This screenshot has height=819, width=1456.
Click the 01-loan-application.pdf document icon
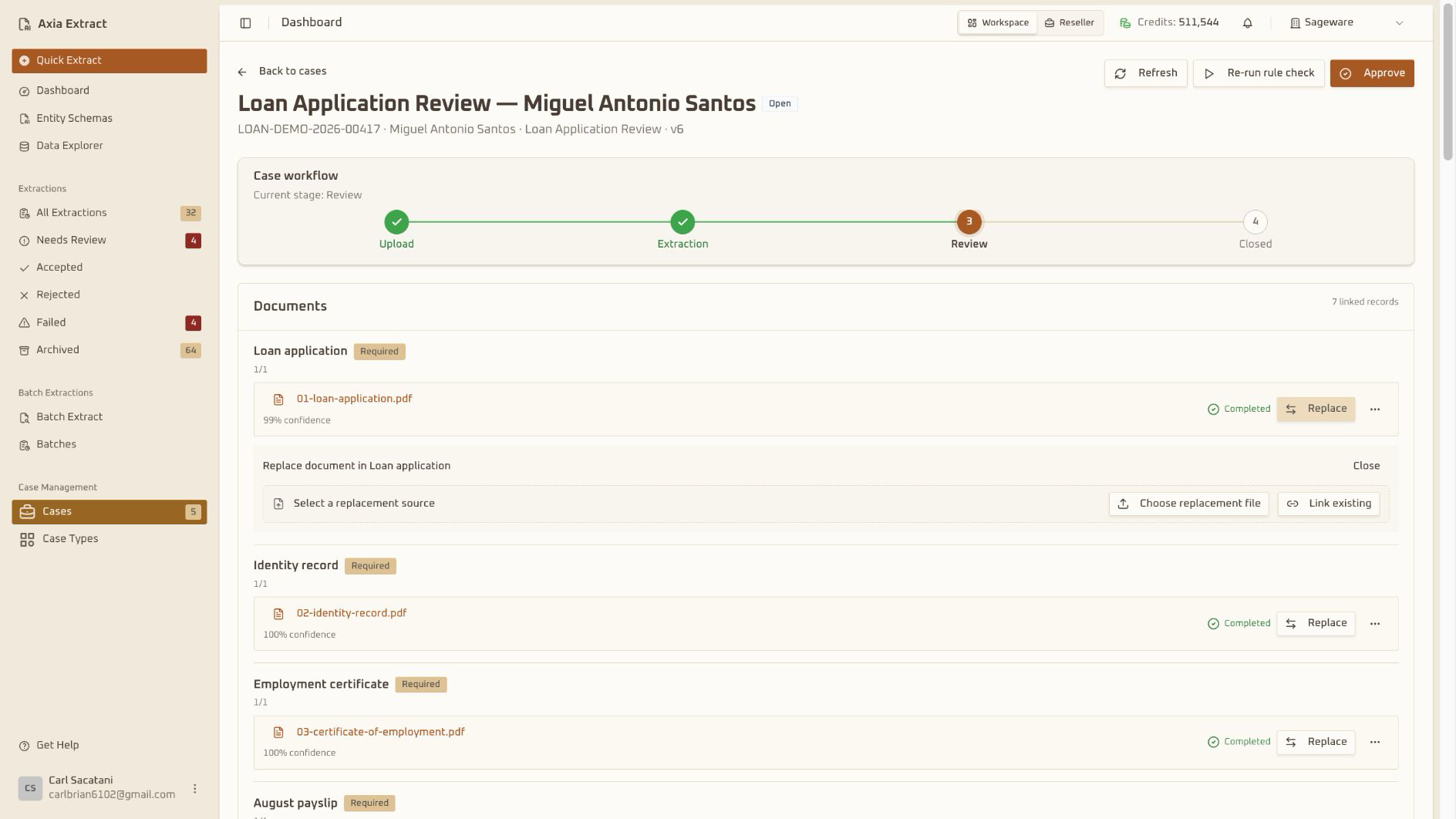[x=278, y=399]
